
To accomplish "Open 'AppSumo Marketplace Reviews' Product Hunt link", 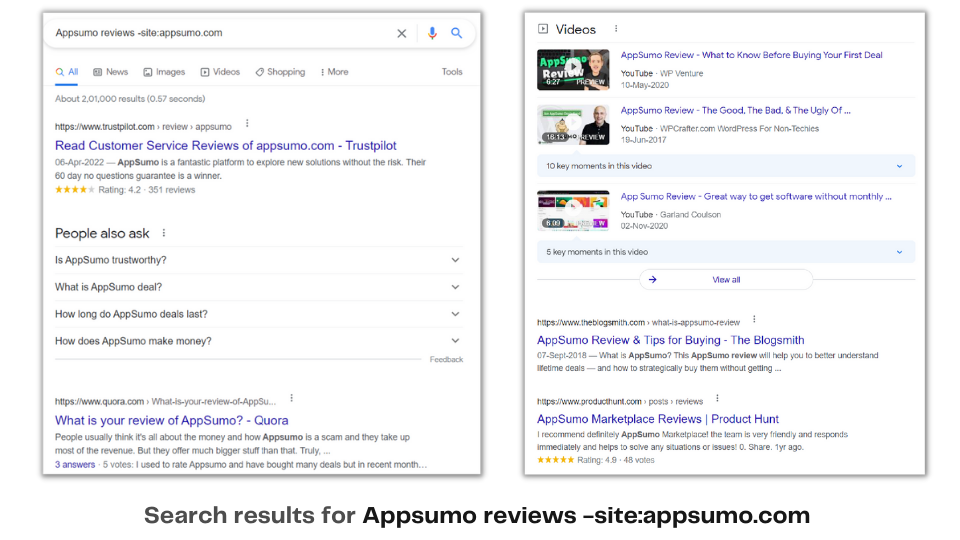I will (x=658, y=419).
